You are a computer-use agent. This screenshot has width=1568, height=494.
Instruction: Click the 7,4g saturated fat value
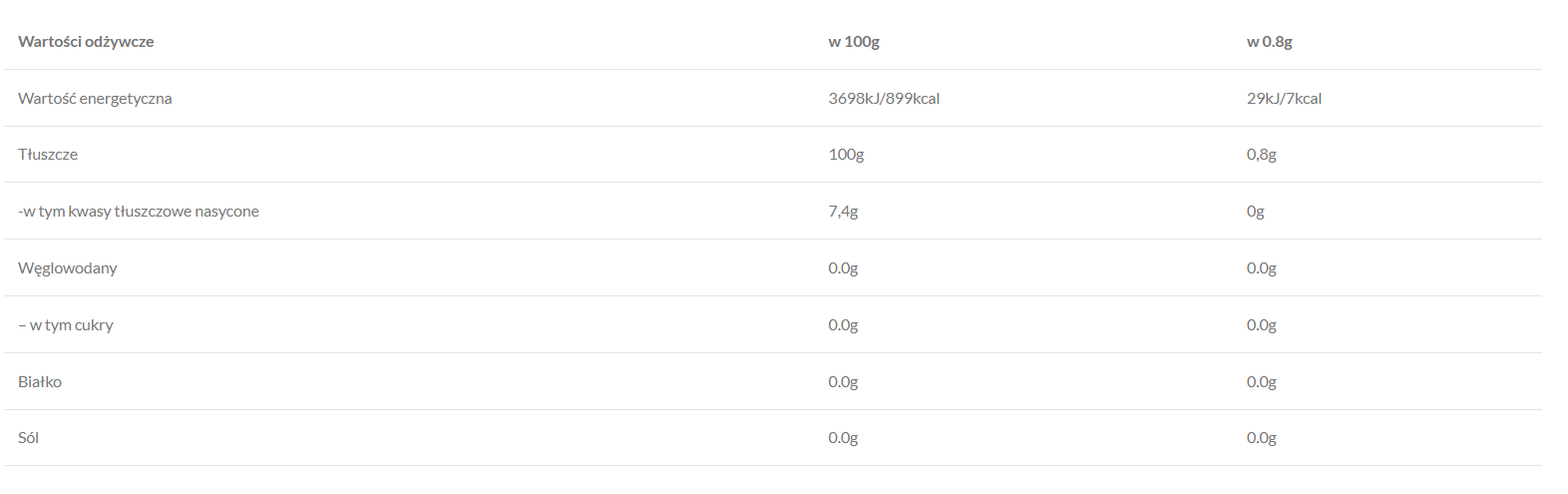tap(843, 212)
